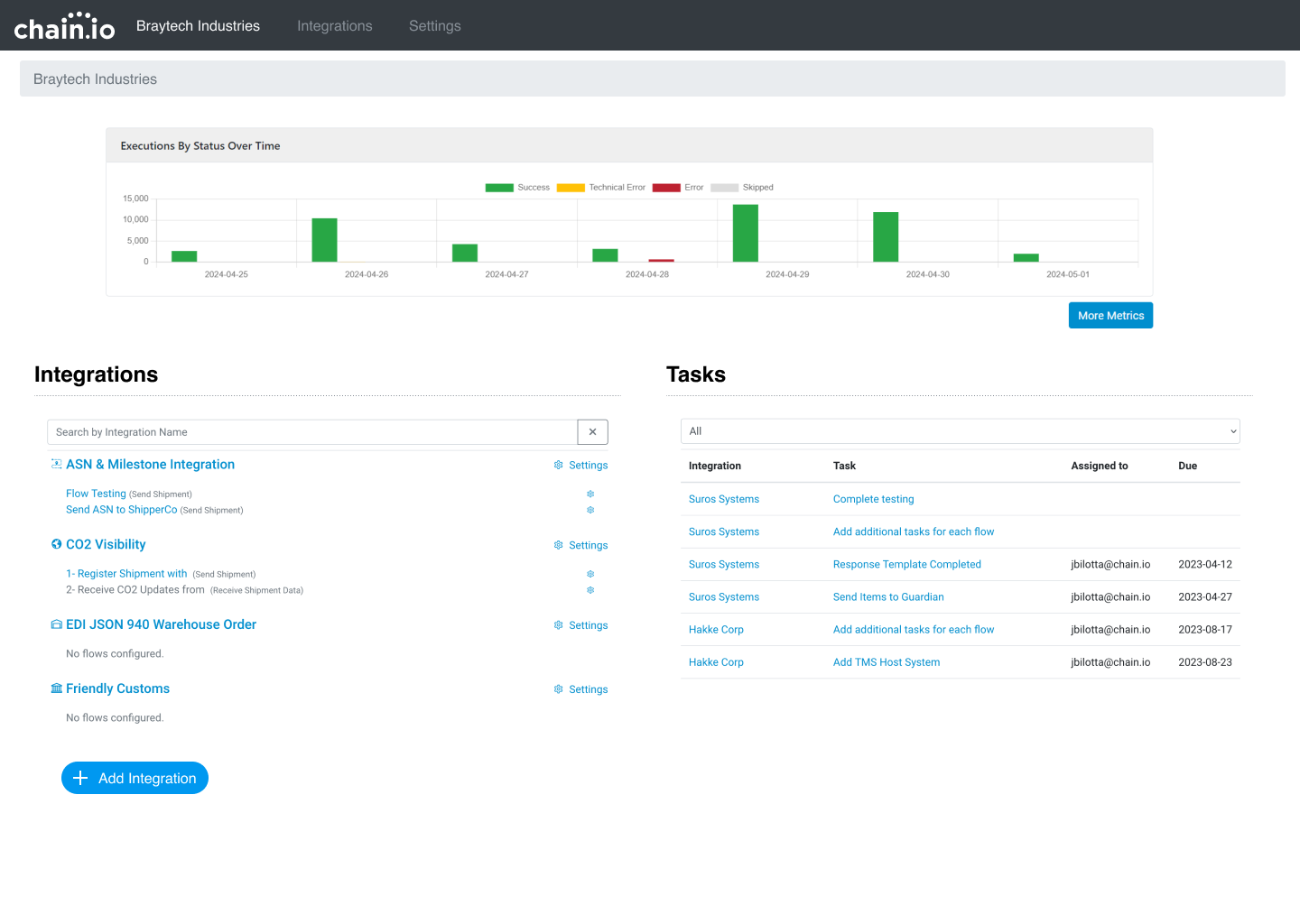This screenshot has height=924, width=1300.
Task: Open Suros Systems for Complete testing task
Action: (x=724, y=499)
